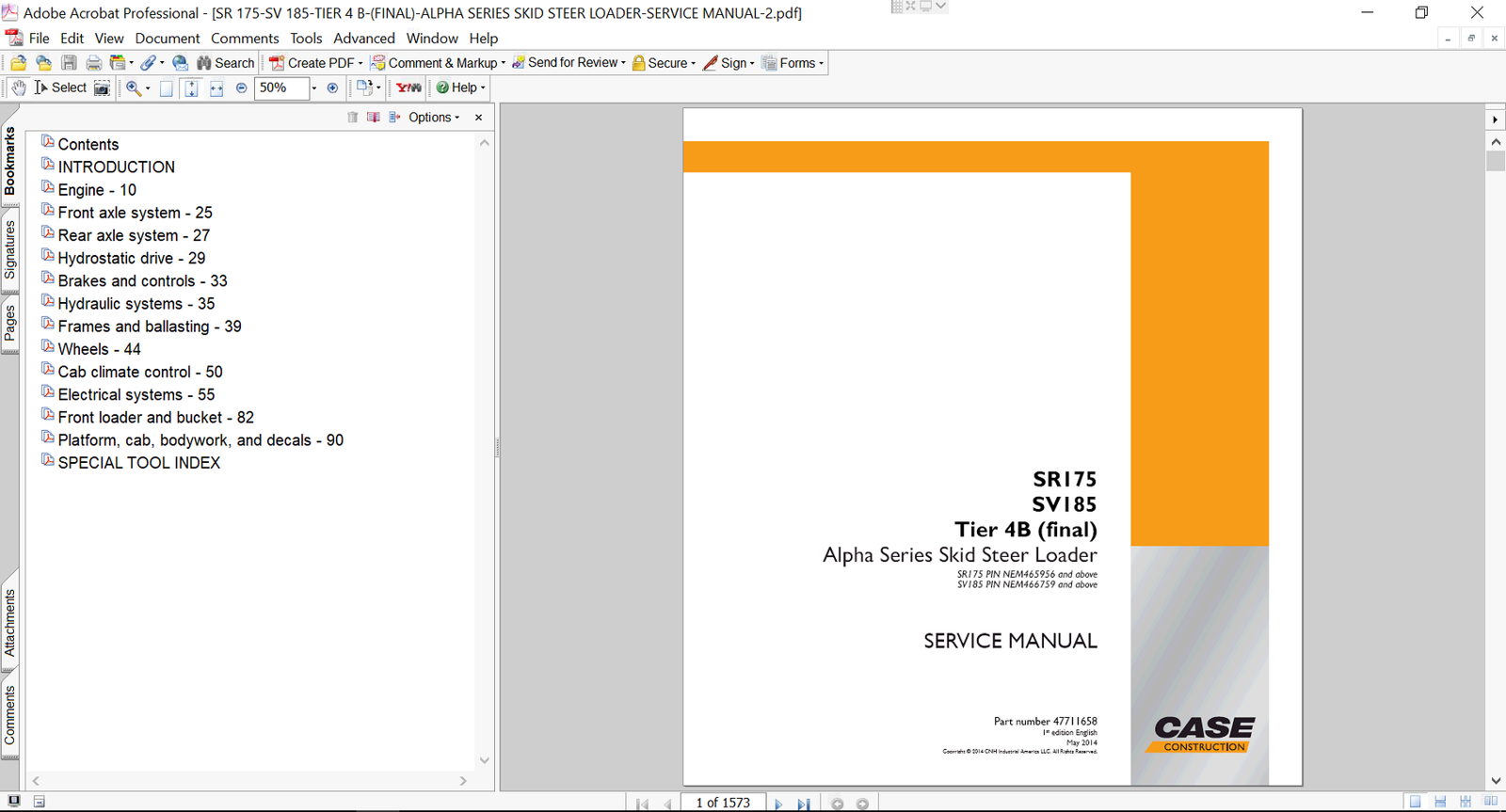
Task: Open the Advanced menu
Action: 363,39
